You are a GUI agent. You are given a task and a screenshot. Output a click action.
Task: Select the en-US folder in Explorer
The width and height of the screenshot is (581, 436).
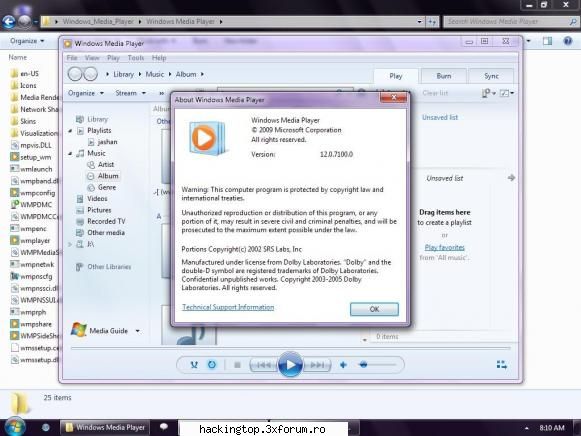pyautogui.click(x=29, y=73)
